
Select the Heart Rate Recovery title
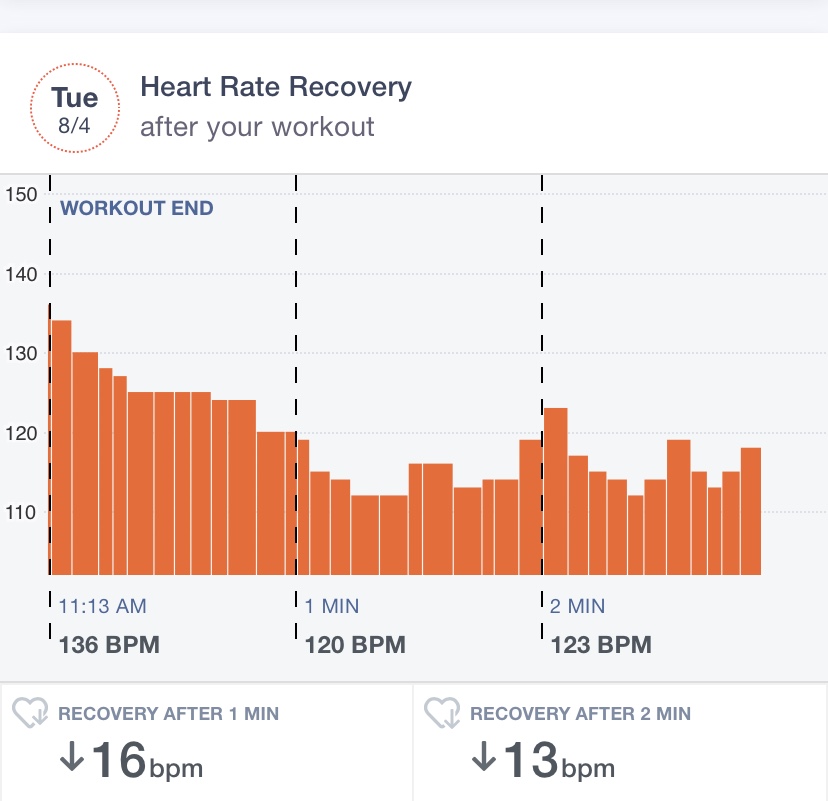tap(276, 87)
